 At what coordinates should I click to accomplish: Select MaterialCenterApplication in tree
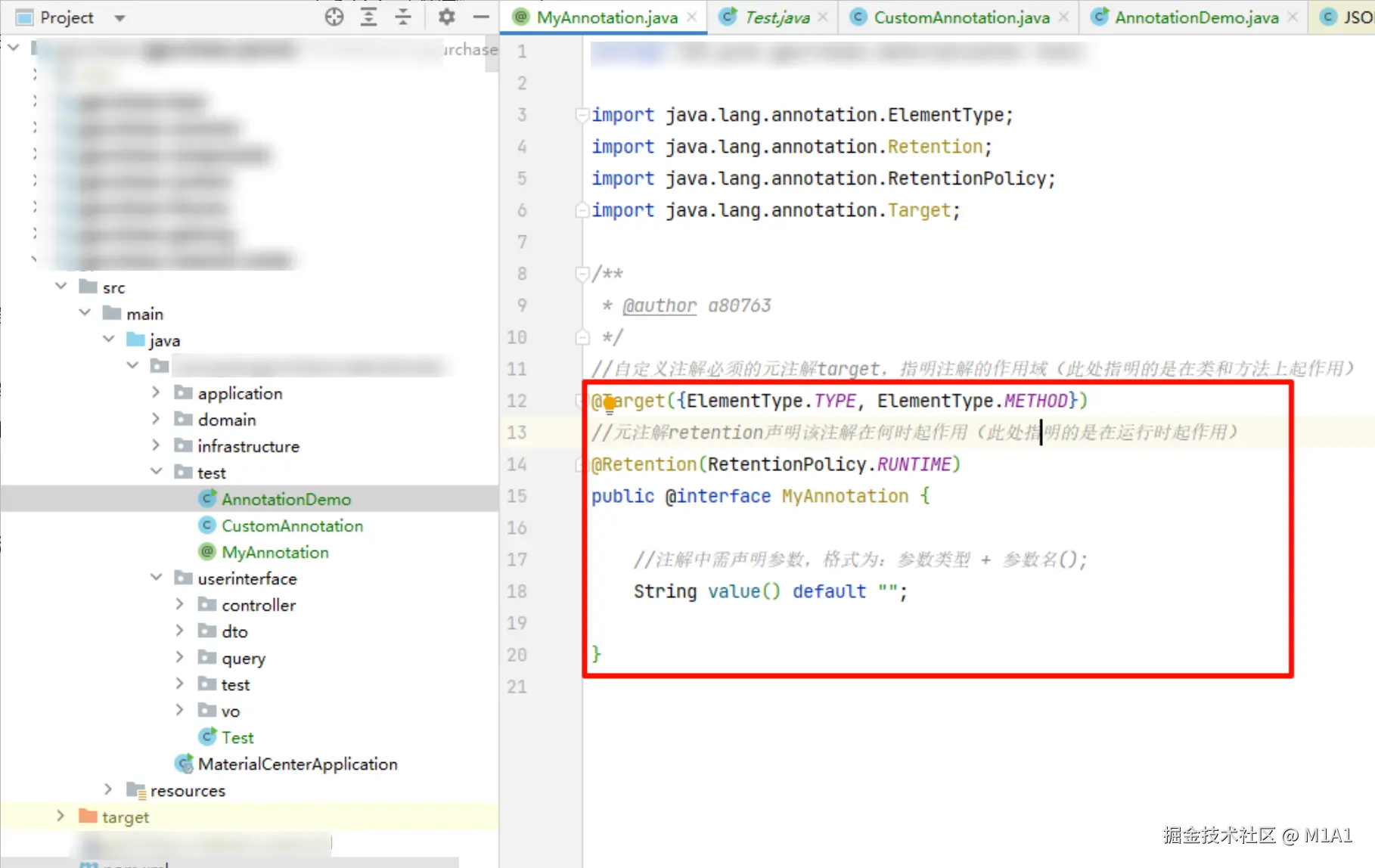[297, 764]
